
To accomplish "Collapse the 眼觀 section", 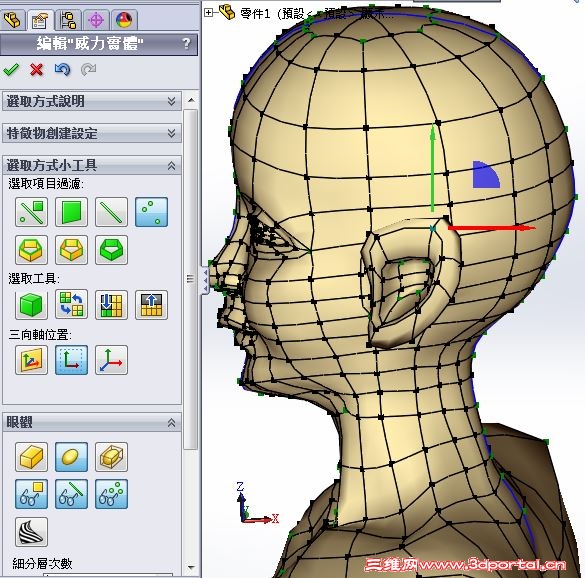I will pyautogui.click(x=92, y=422).
